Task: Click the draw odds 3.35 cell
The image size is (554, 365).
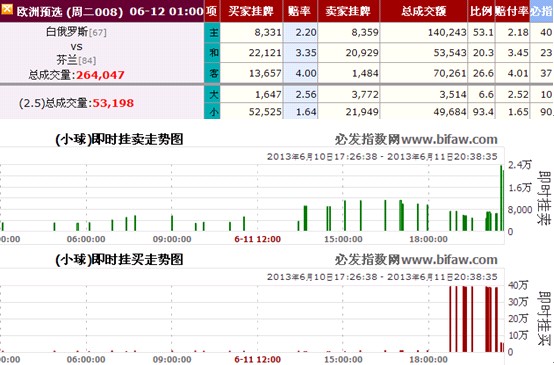Action: (x=300, y=53)
